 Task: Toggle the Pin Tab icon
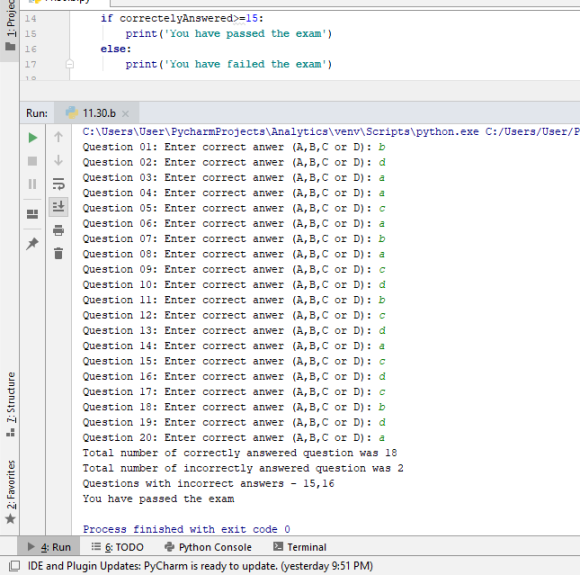point(33,243)
